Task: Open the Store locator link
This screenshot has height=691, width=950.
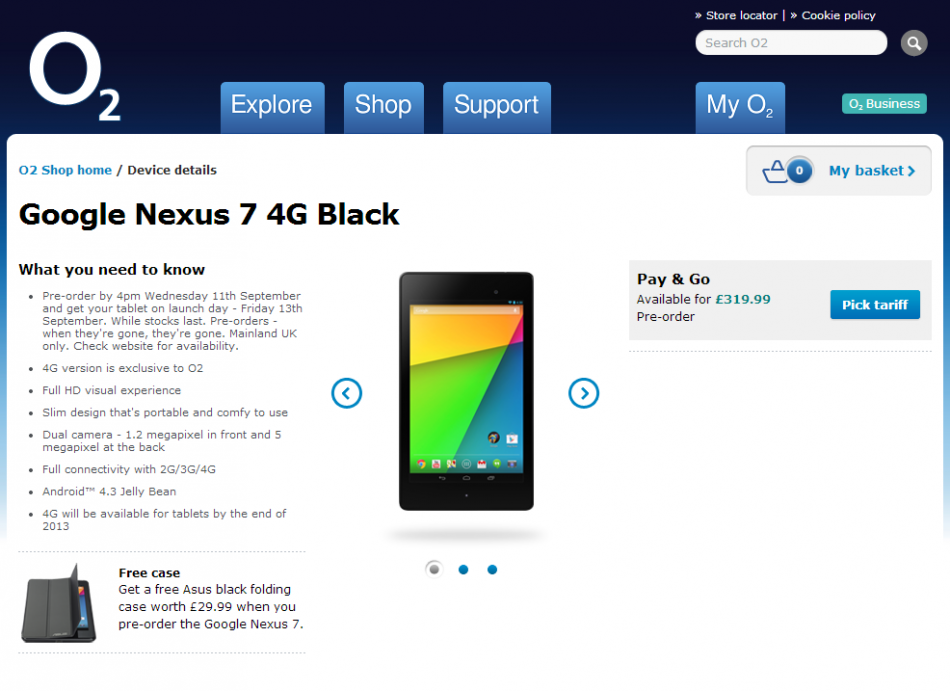Action: coord(741,15)
